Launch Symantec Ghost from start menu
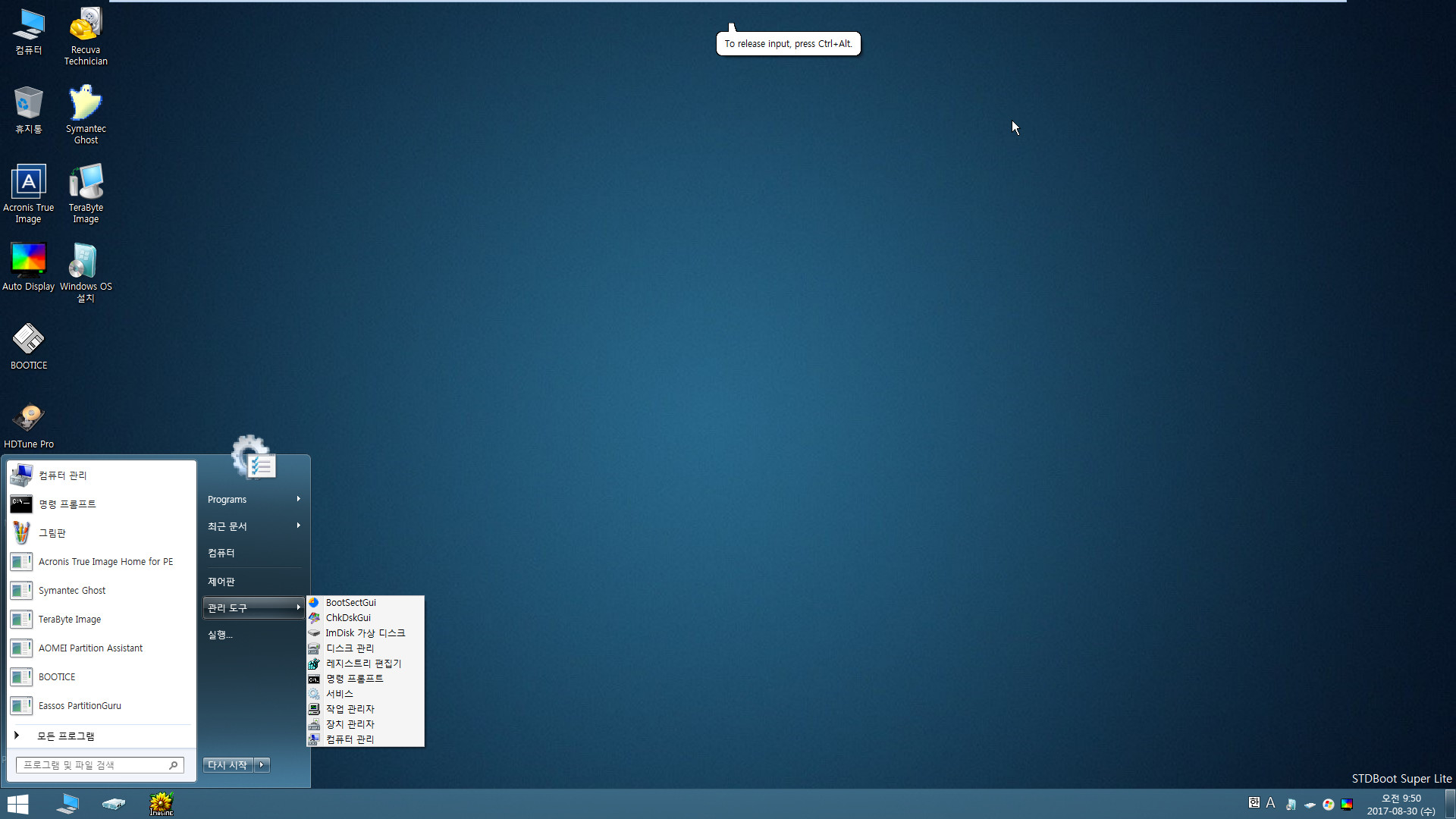The image size is (1456, 819). pos(101,591)
